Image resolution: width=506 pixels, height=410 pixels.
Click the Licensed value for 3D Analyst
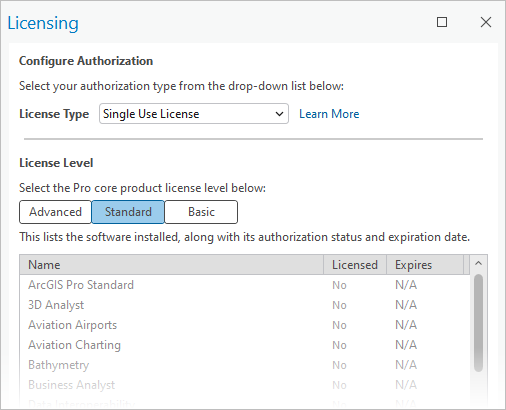(339, 305)
